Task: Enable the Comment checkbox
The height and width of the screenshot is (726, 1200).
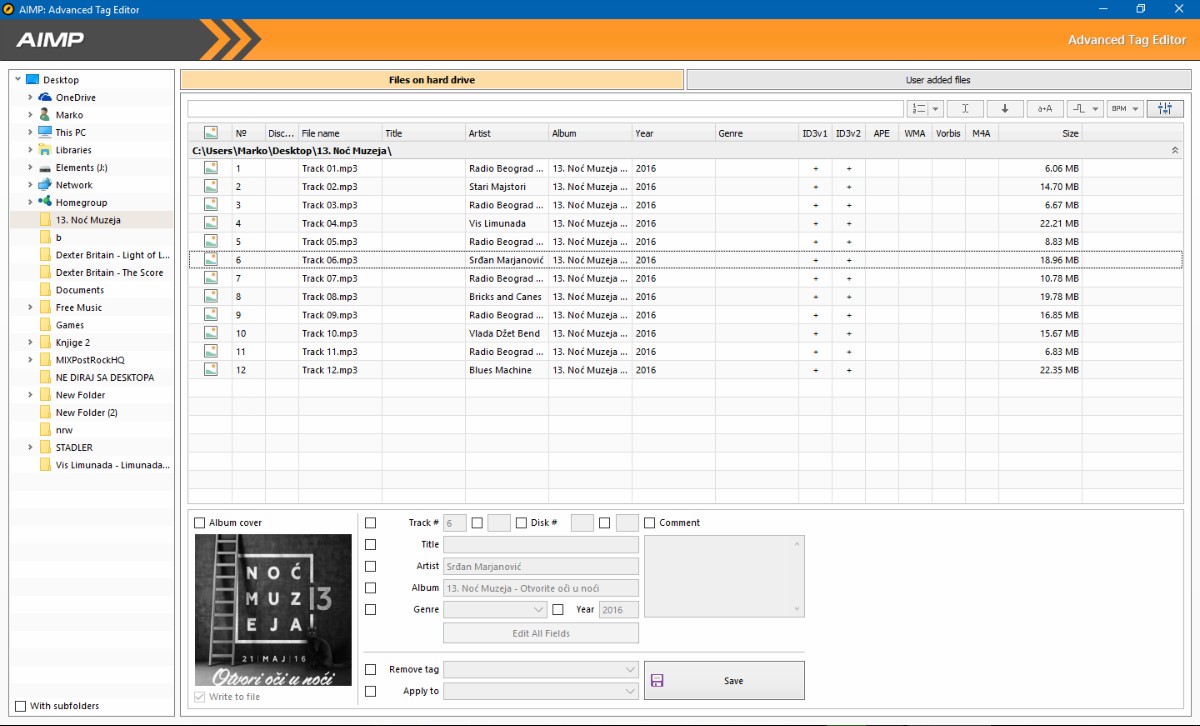Action: (650, 522)
